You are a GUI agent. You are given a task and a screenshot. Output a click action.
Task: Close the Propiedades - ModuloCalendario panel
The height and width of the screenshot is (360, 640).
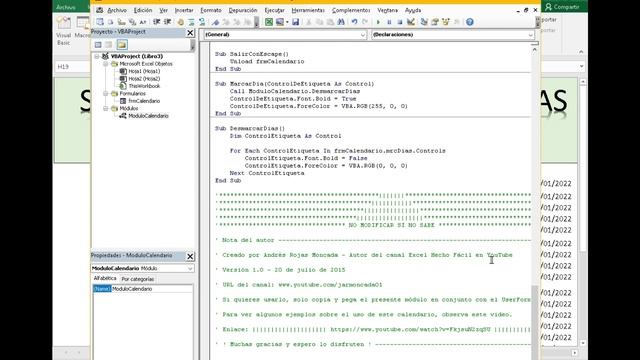[x=190, y=256]
